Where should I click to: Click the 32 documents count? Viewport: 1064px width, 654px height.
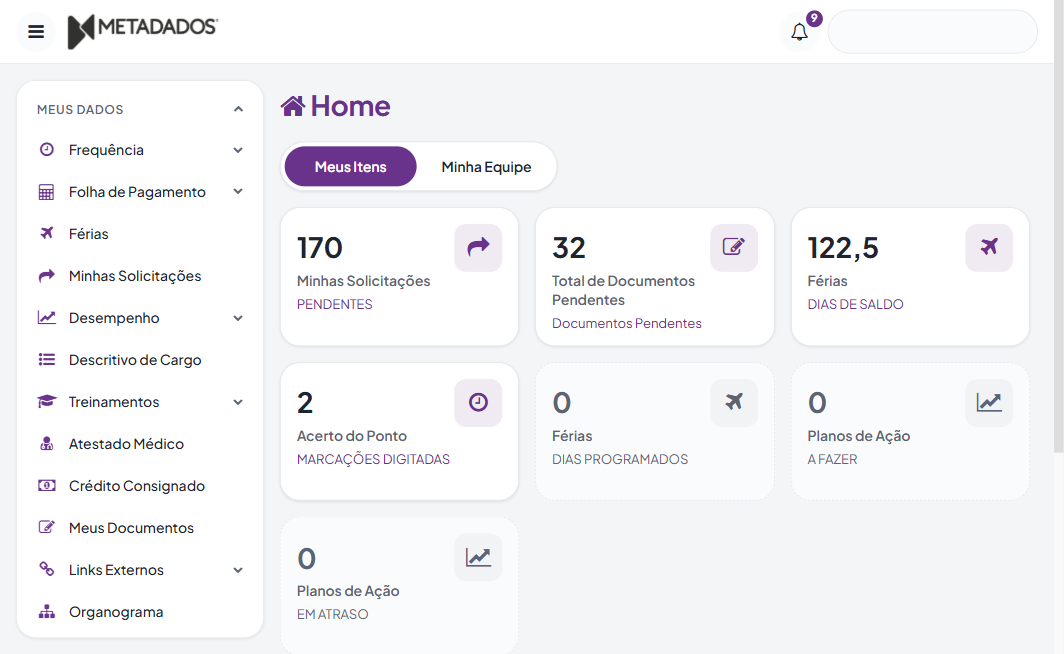point(569,248)
